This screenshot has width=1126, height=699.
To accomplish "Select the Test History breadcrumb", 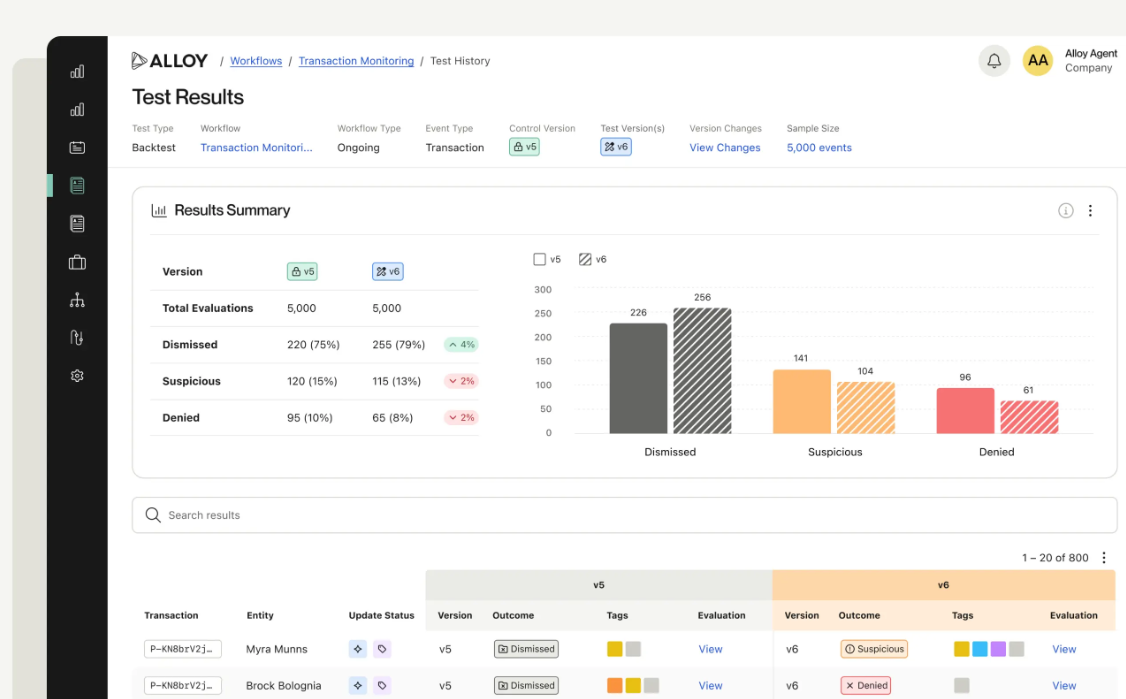I will coord(460,61).
